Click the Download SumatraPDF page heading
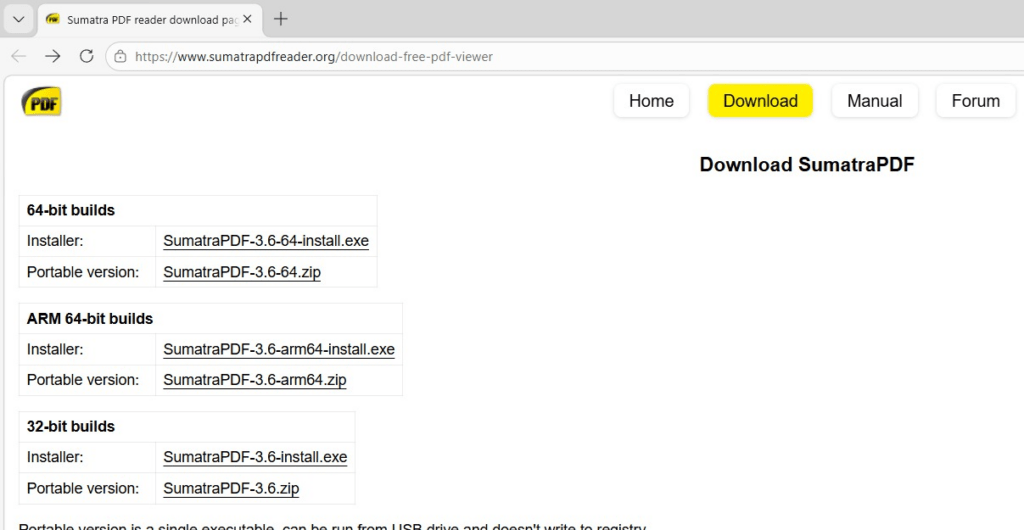Screen dimensions: 1024x530 click(806, 165)
